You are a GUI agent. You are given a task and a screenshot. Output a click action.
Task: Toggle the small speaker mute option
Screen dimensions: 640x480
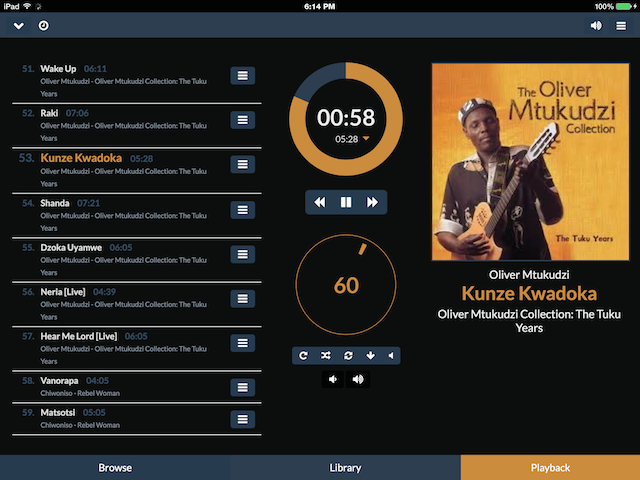391,356
